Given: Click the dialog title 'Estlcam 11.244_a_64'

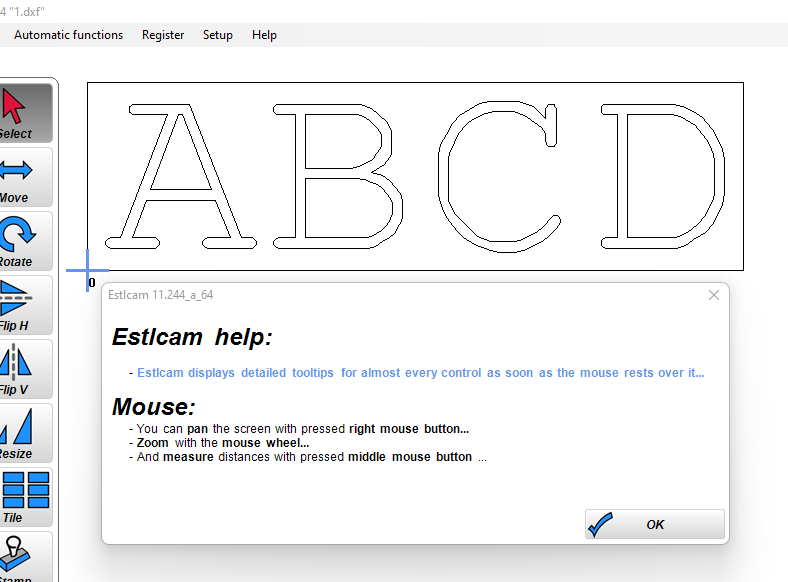Looking at the screenshot, I should click(160, 295).
